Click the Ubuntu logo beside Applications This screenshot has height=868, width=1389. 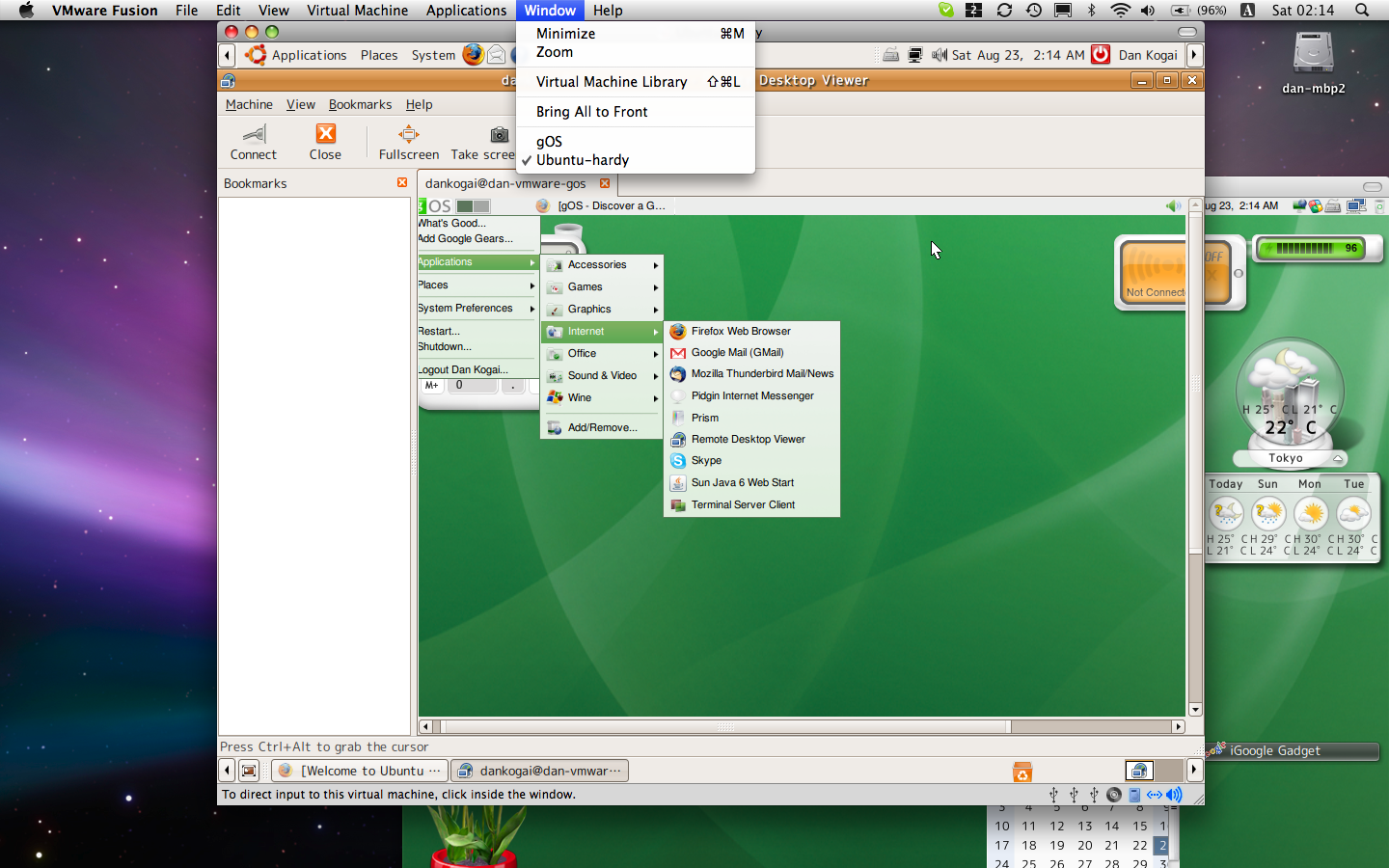(x=256, y=55)
